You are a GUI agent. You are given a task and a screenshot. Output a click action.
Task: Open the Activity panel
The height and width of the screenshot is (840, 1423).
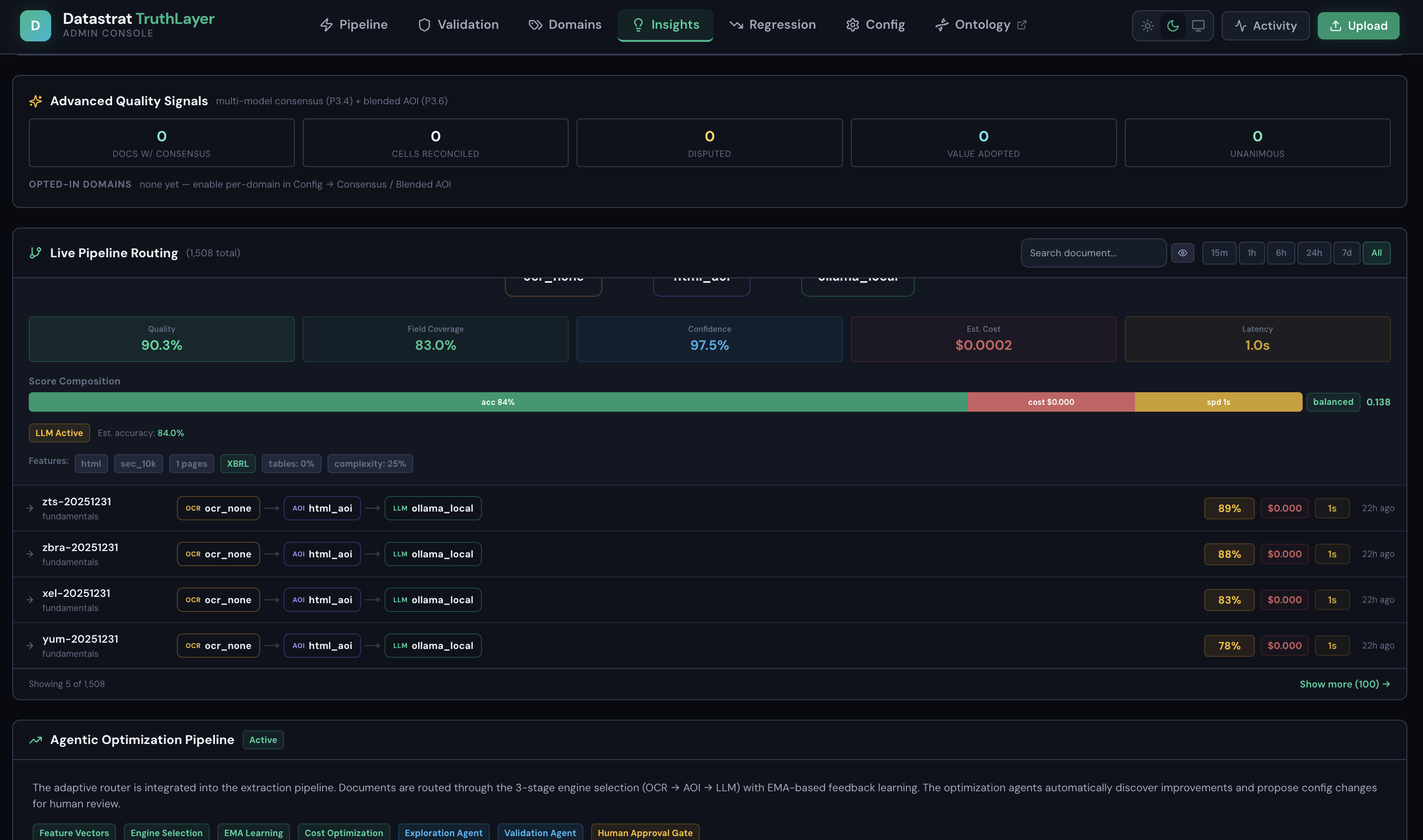1266,25
